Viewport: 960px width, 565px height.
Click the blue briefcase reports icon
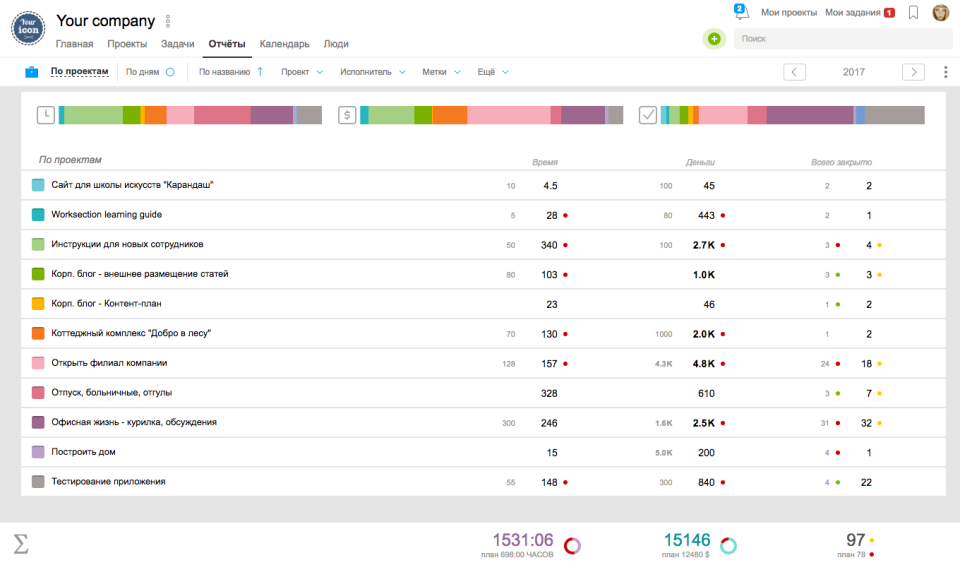pos(32,72)
